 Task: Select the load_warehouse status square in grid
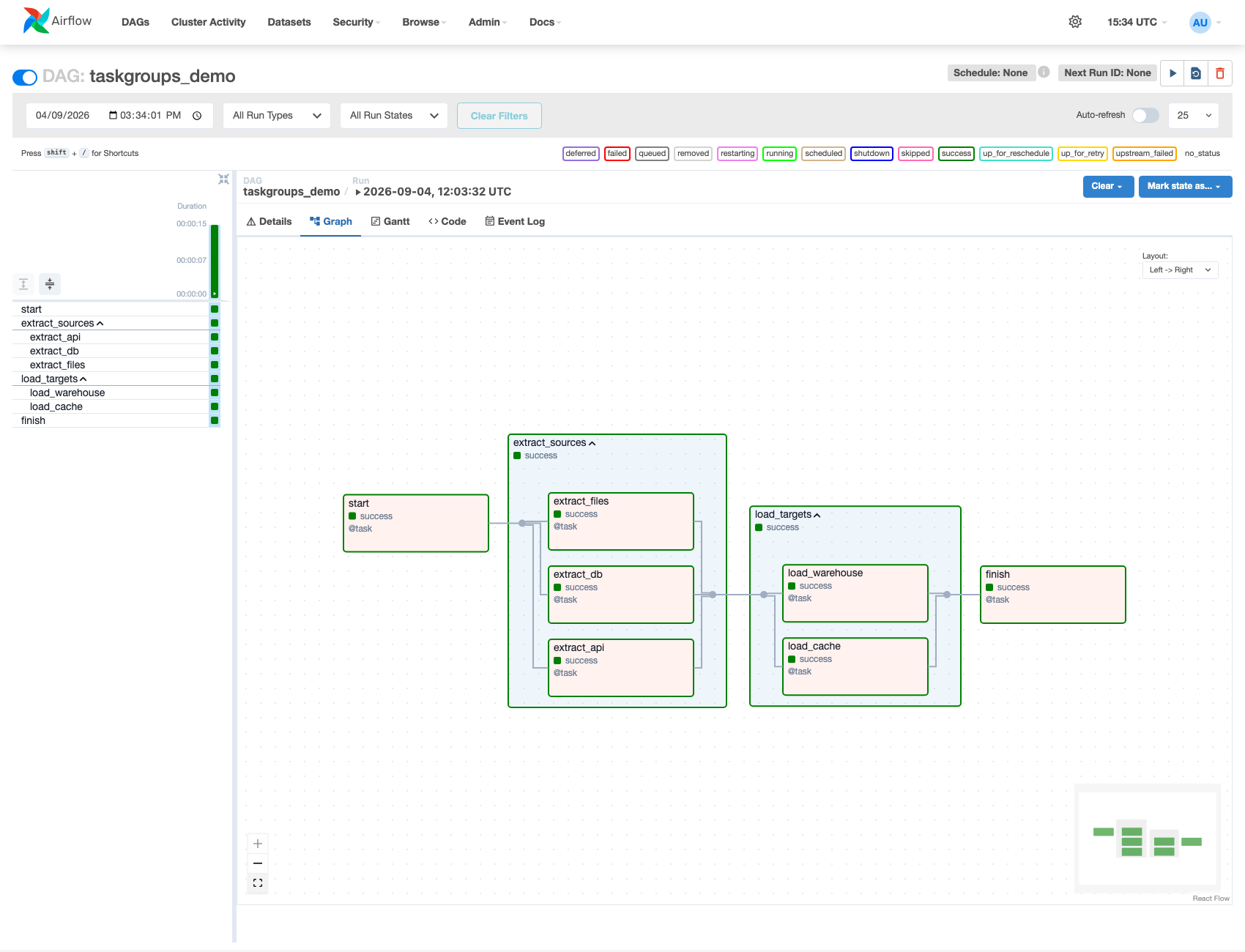pyautogui.click(x=215, y=393)
